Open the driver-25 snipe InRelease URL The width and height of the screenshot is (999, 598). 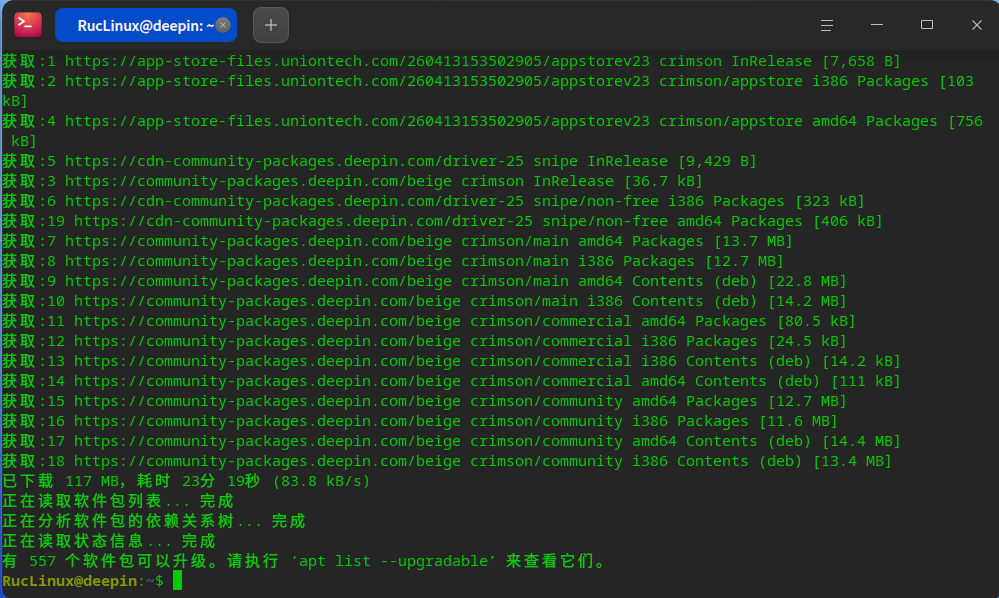point(294,161)
